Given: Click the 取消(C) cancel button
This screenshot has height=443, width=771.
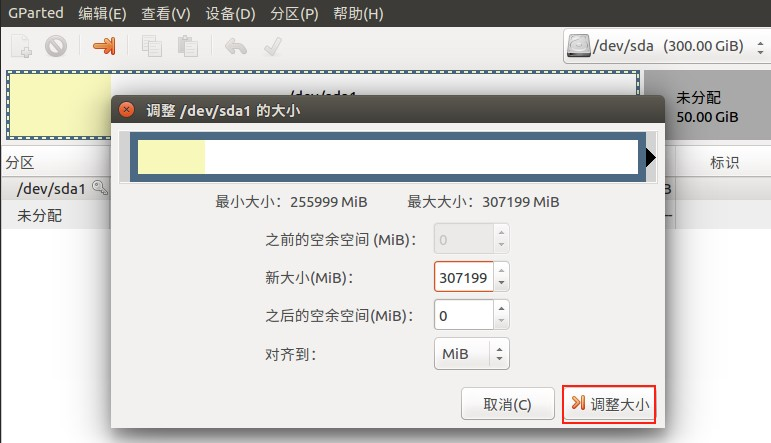Looking at the screenshot, I should [507, 404].
